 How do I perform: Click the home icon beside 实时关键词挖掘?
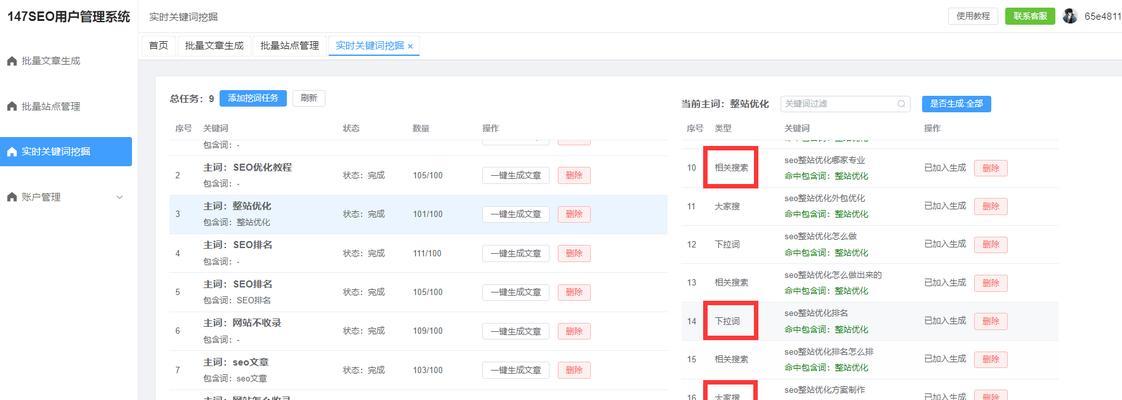coord(11,152)
